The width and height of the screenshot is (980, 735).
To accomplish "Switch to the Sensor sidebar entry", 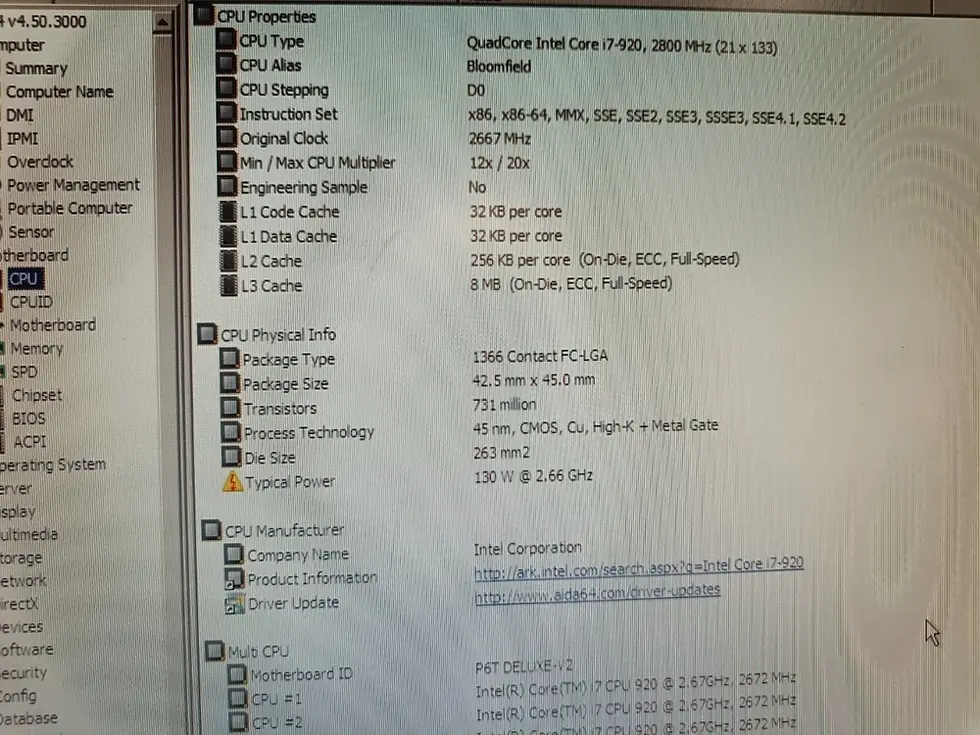I will (31, 231).
